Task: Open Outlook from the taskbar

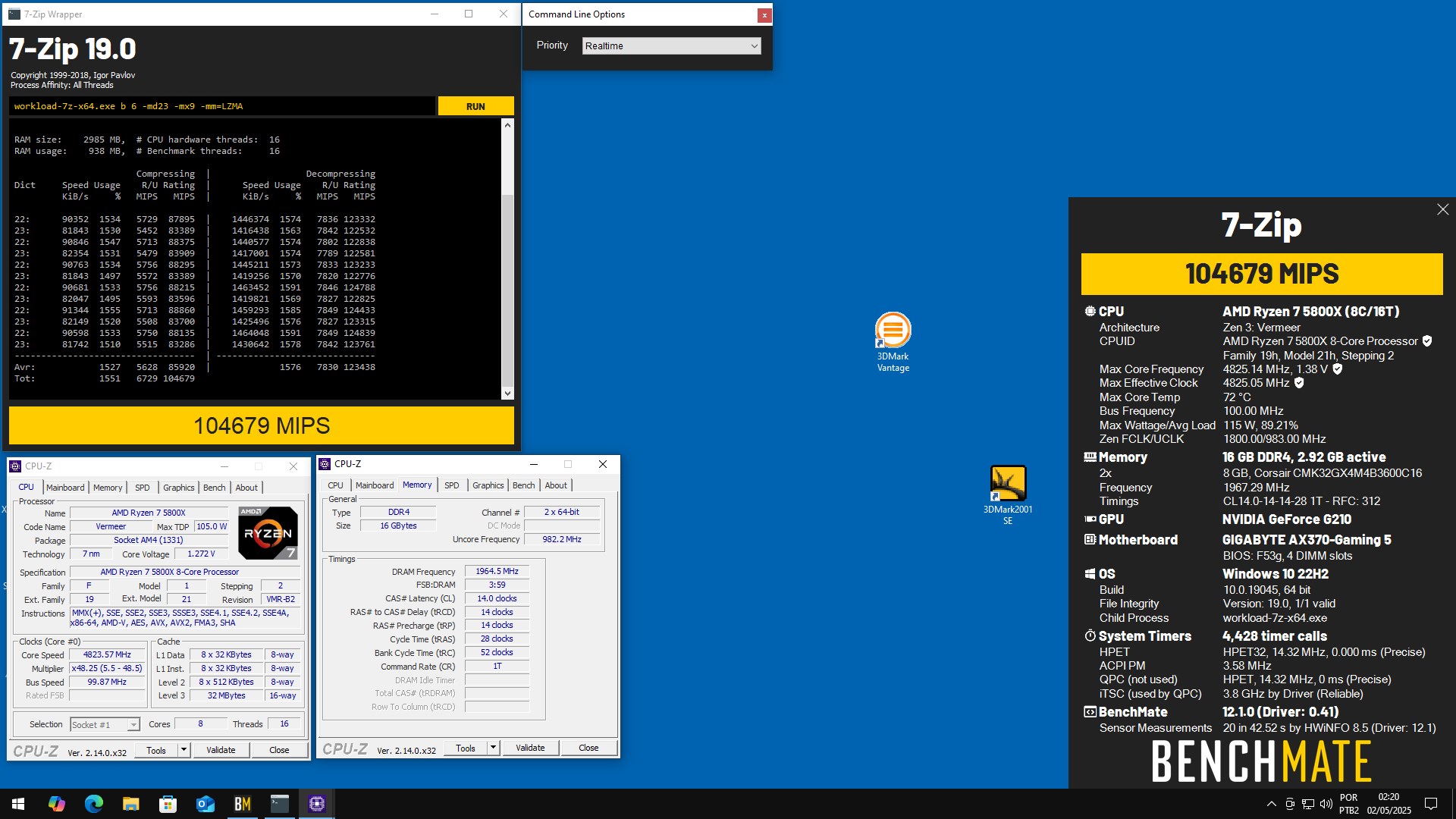Action: [206, 804]
